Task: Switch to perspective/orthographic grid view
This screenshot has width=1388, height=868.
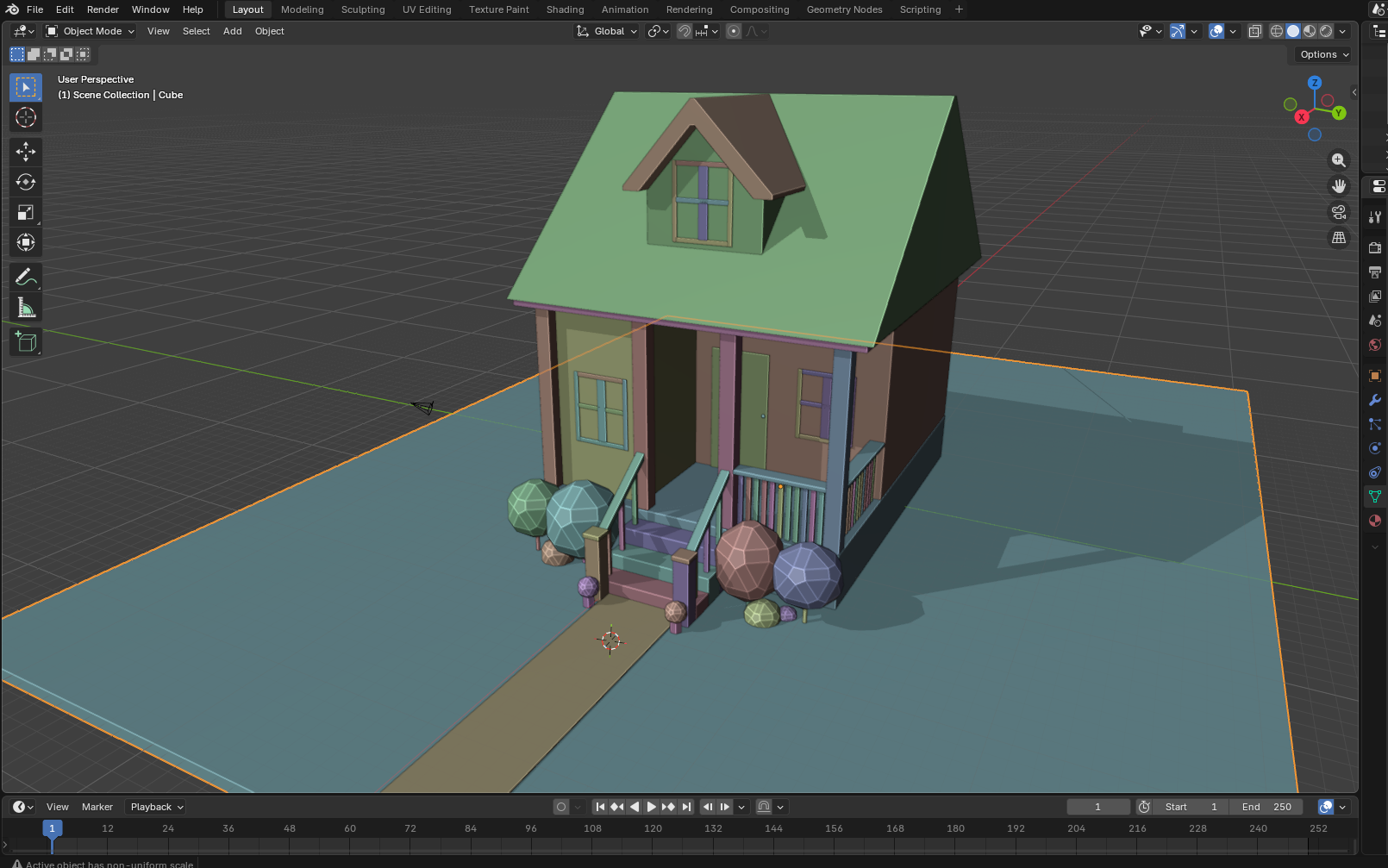Action: pyautogui.click(x=1338, y=238)
